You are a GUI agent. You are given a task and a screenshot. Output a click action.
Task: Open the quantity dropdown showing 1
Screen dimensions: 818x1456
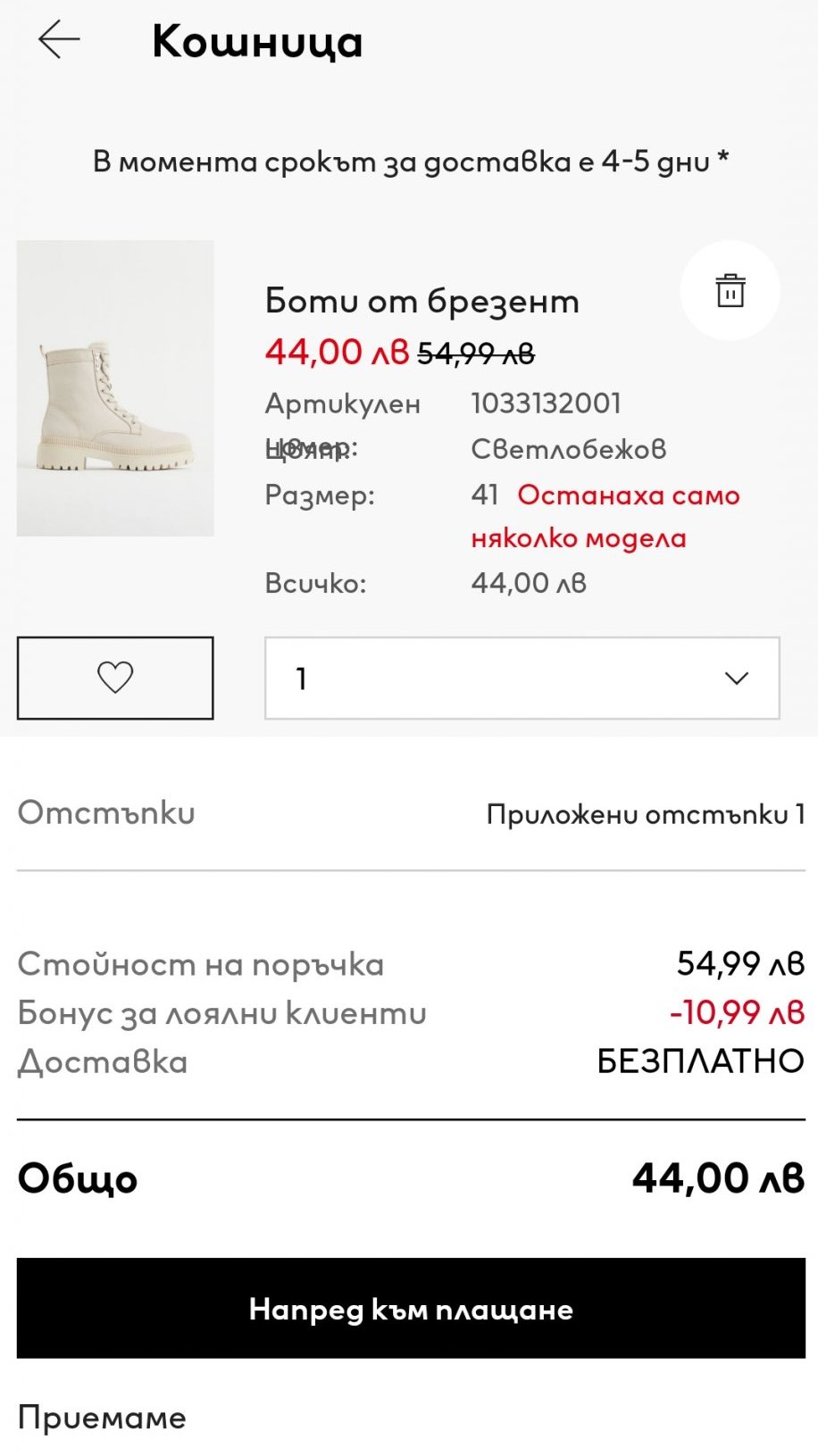click(522, 678)
